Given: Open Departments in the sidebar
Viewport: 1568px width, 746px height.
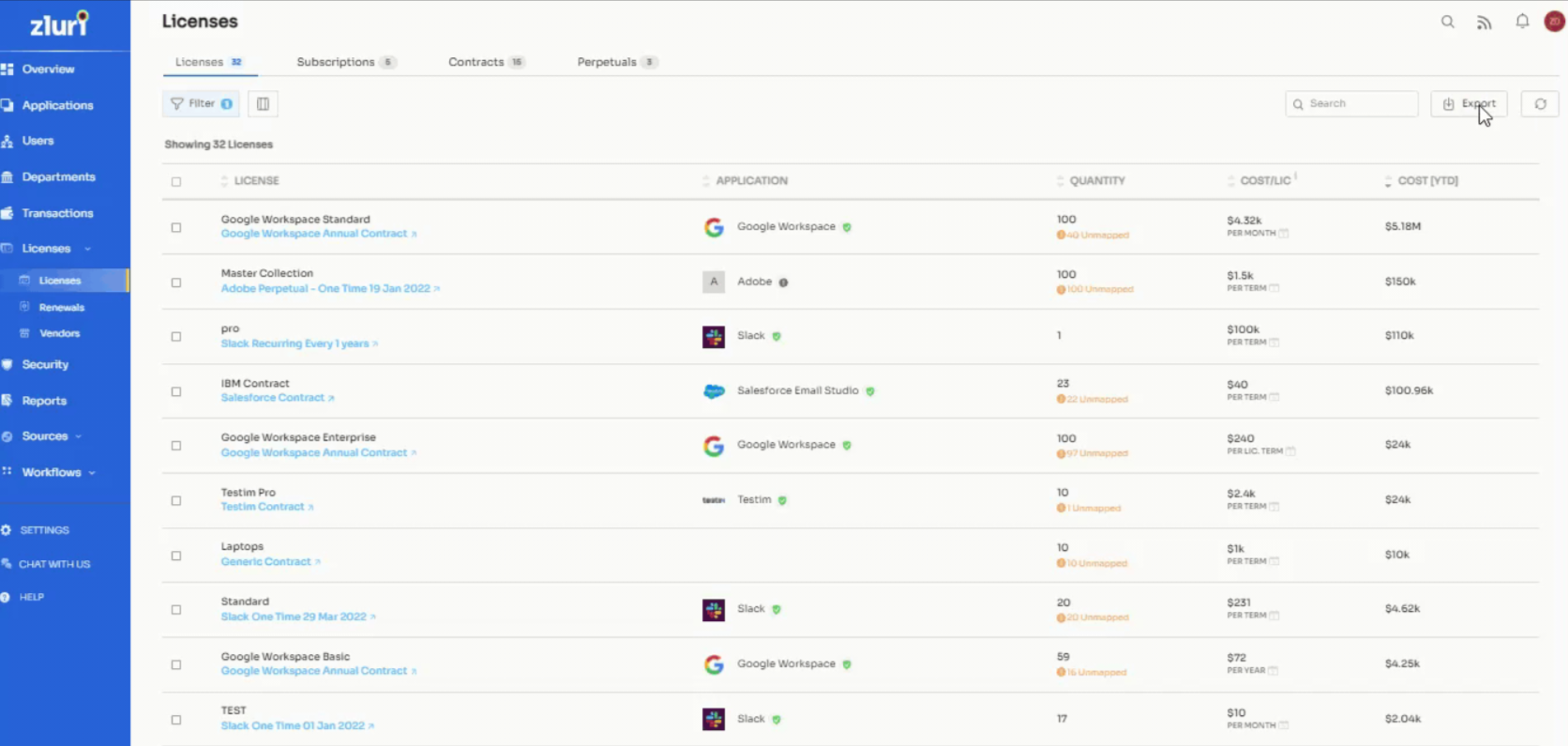Looking at the screenshot, I should coord(58,177).
